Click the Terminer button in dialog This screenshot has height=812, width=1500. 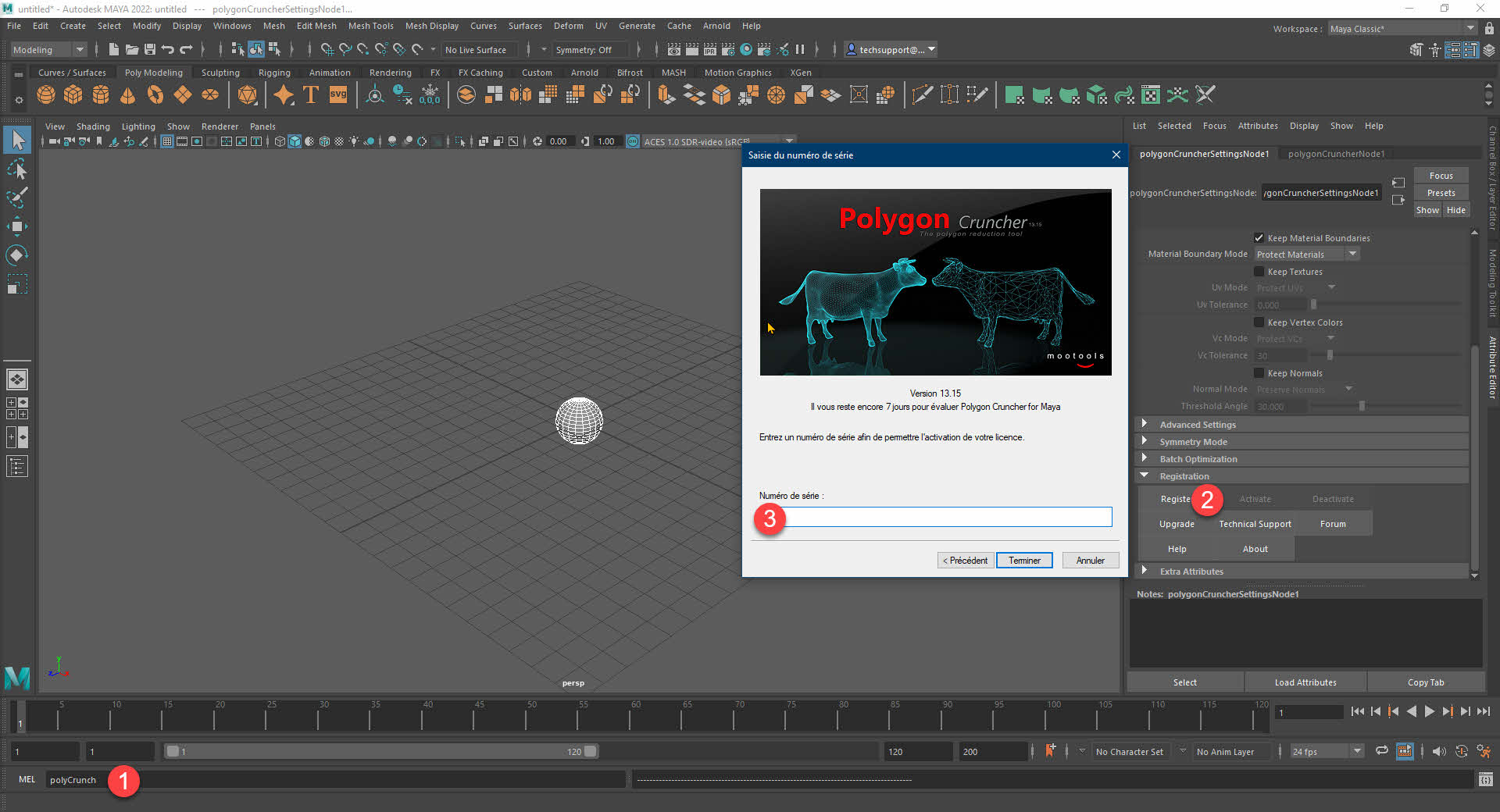click(1024, 561)
